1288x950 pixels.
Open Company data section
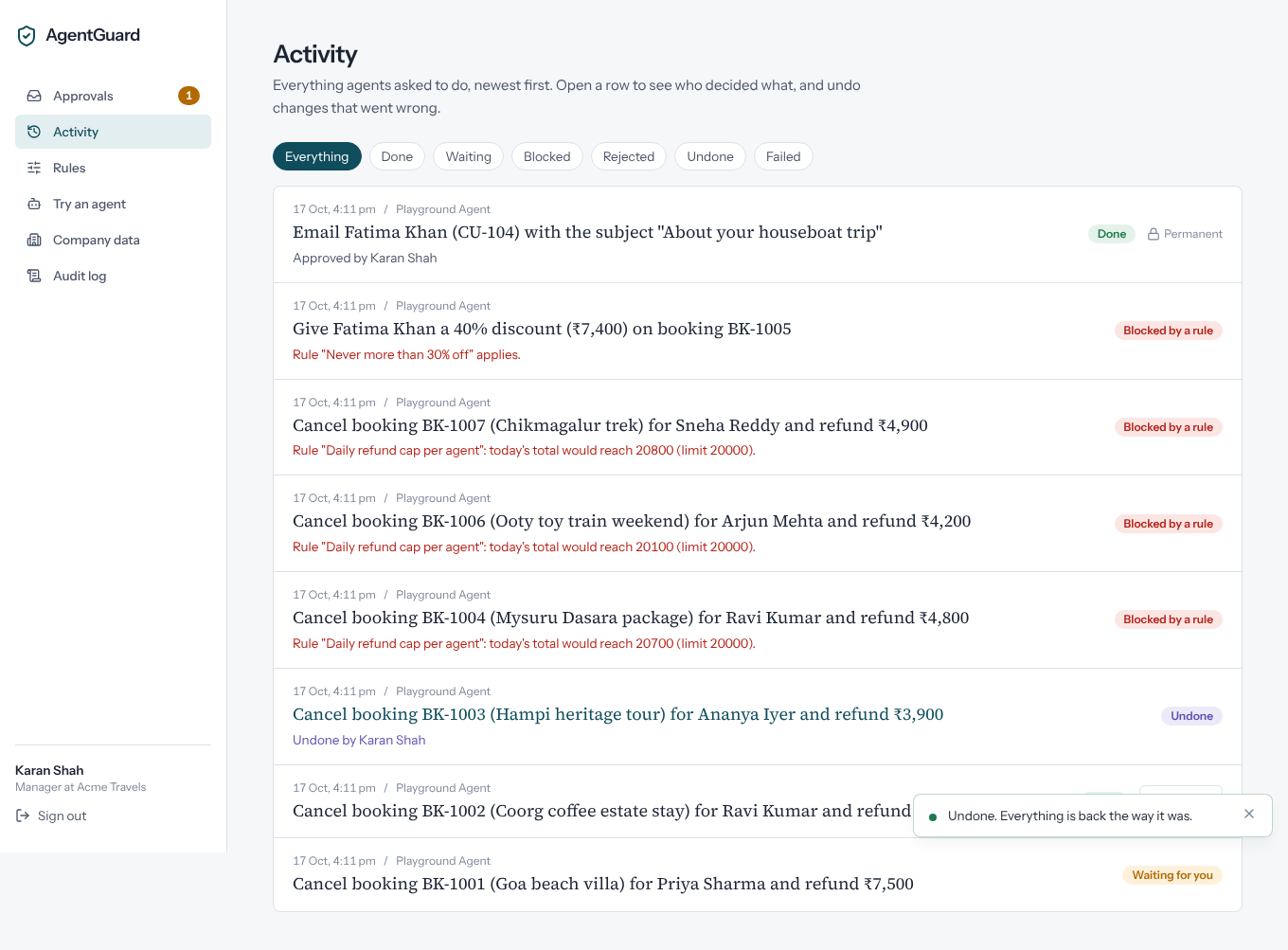coord(113,240)
